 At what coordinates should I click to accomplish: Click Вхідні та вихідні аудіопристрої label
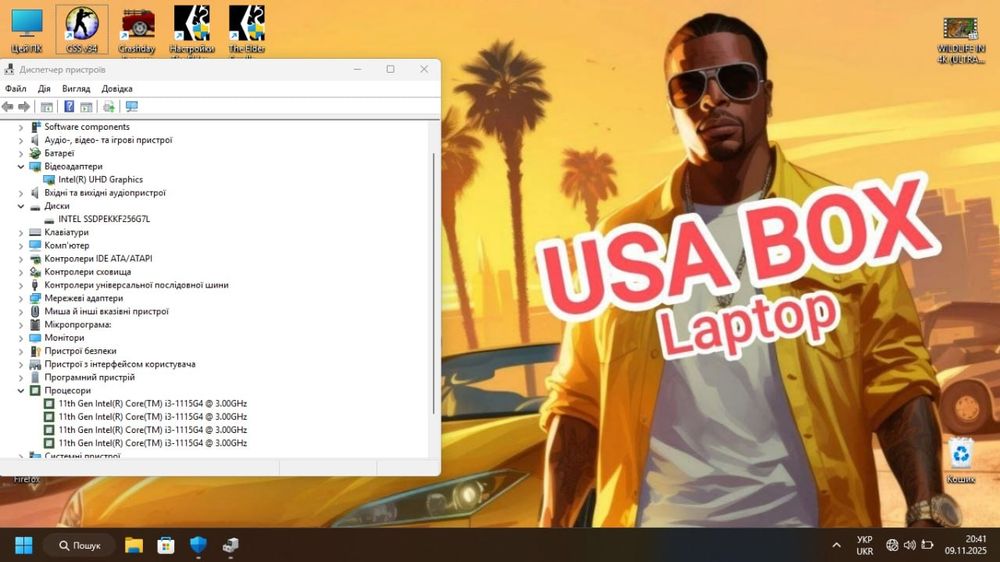click(105, 193)
